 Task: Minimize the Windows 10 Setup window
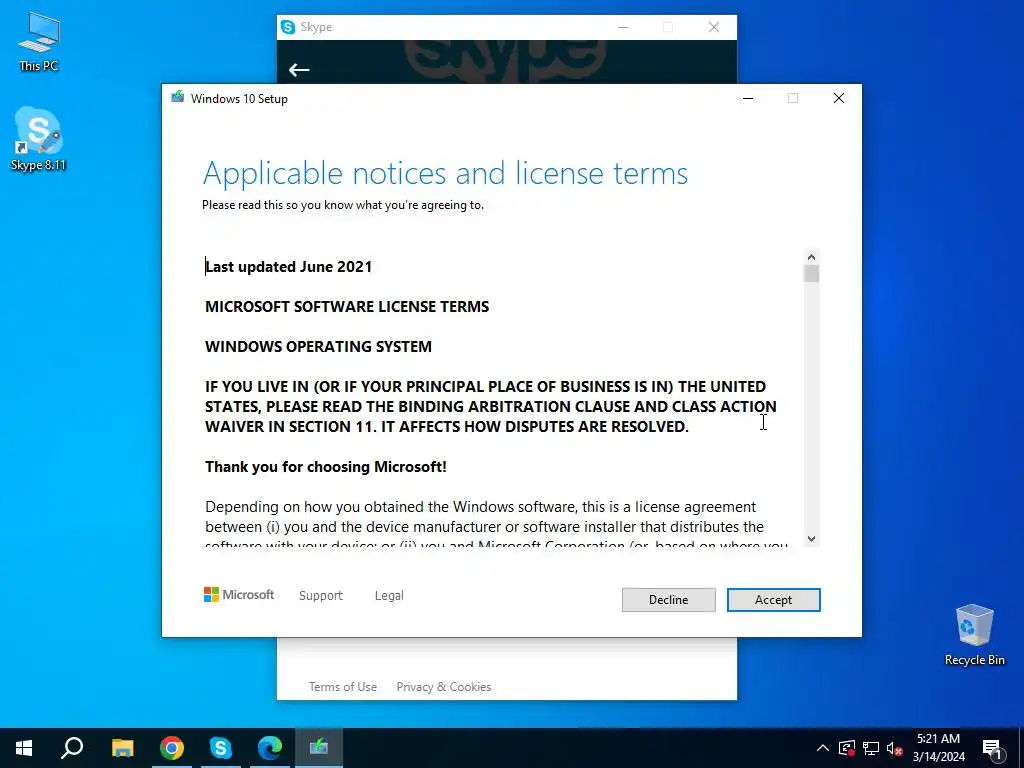coord(748,98)
